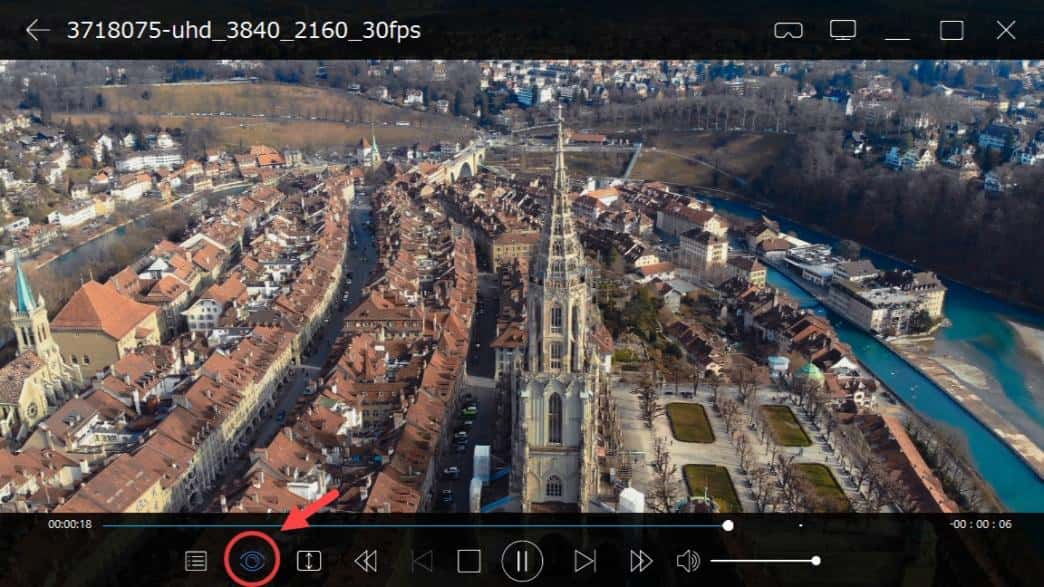The width and height of the screenshot is (1044, 587).
Task: Click the playback progress bar position
Action: click(729, 522)
